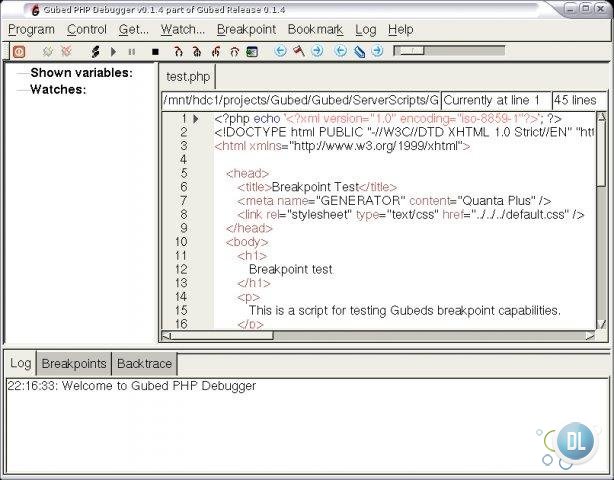This screenshot has height=480, width=614.
Task: Click the file path input field
Action: pos(300,100)
